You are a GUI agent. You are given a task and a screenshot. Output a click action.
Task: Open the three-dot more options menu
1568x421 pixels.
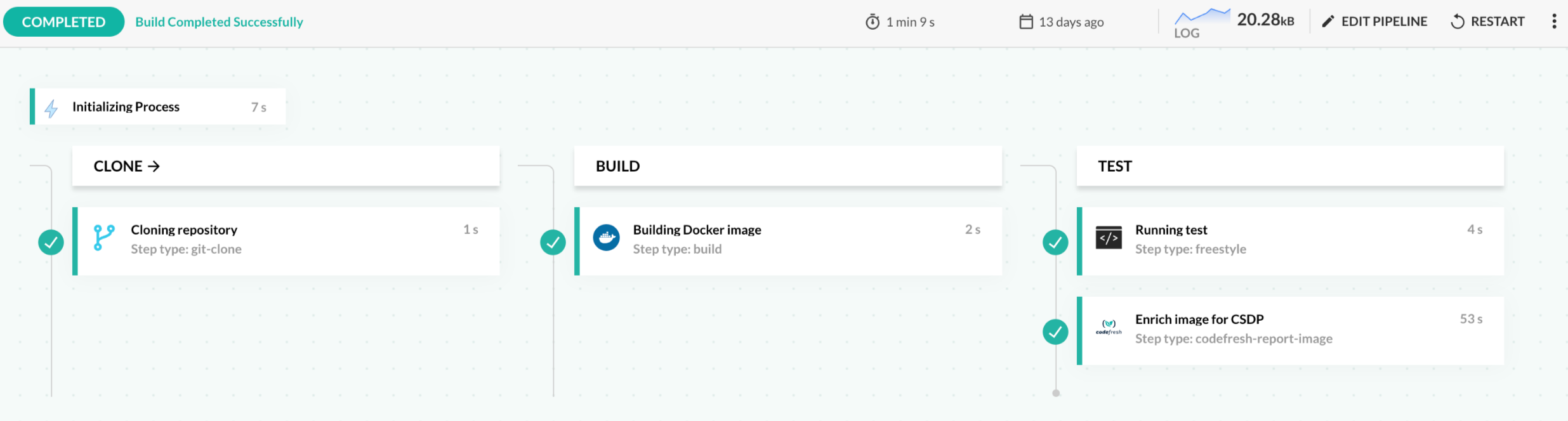(x=1553, y=22)
